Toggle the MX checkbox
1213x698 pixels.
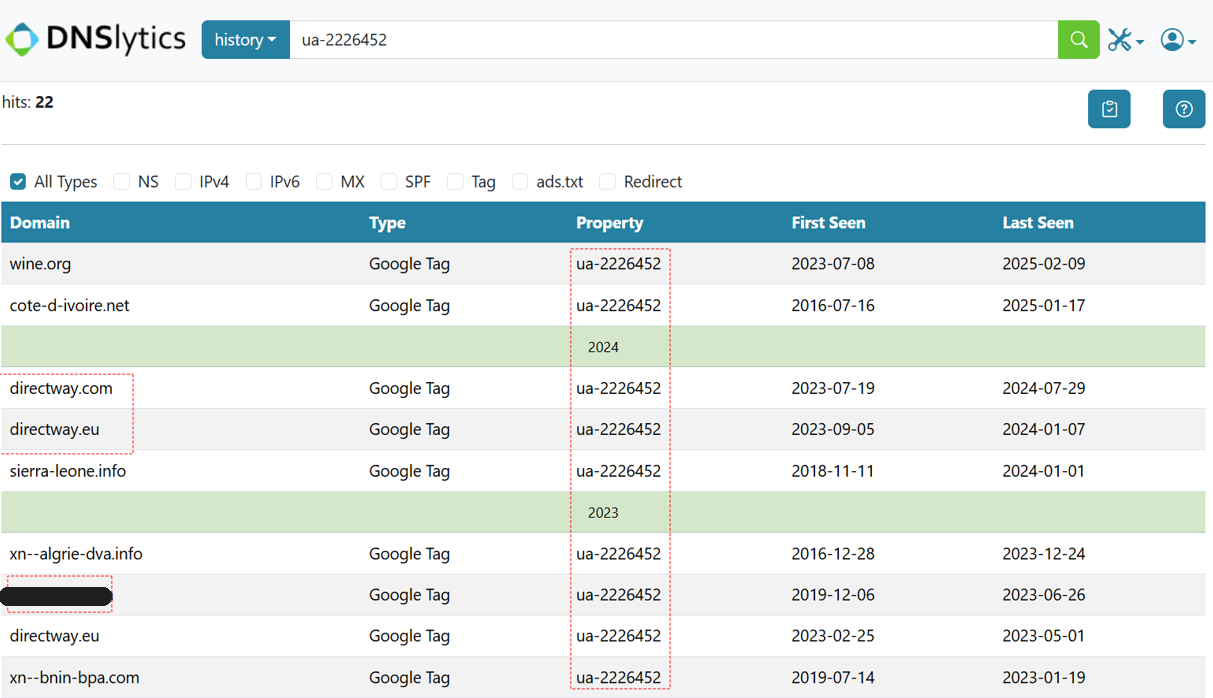pos(324,181)
